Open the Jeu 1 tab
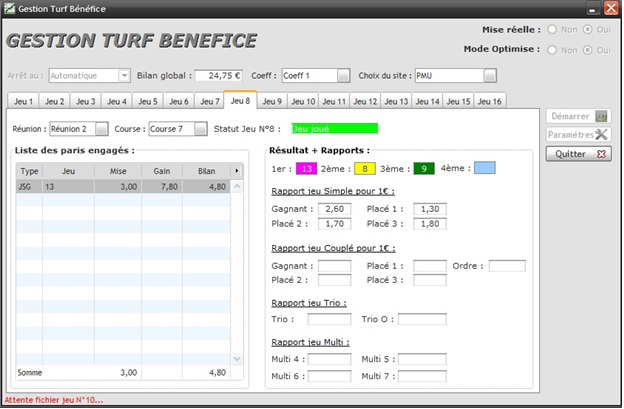This screenshot has width=624, height=409. [x=23, y=101]
